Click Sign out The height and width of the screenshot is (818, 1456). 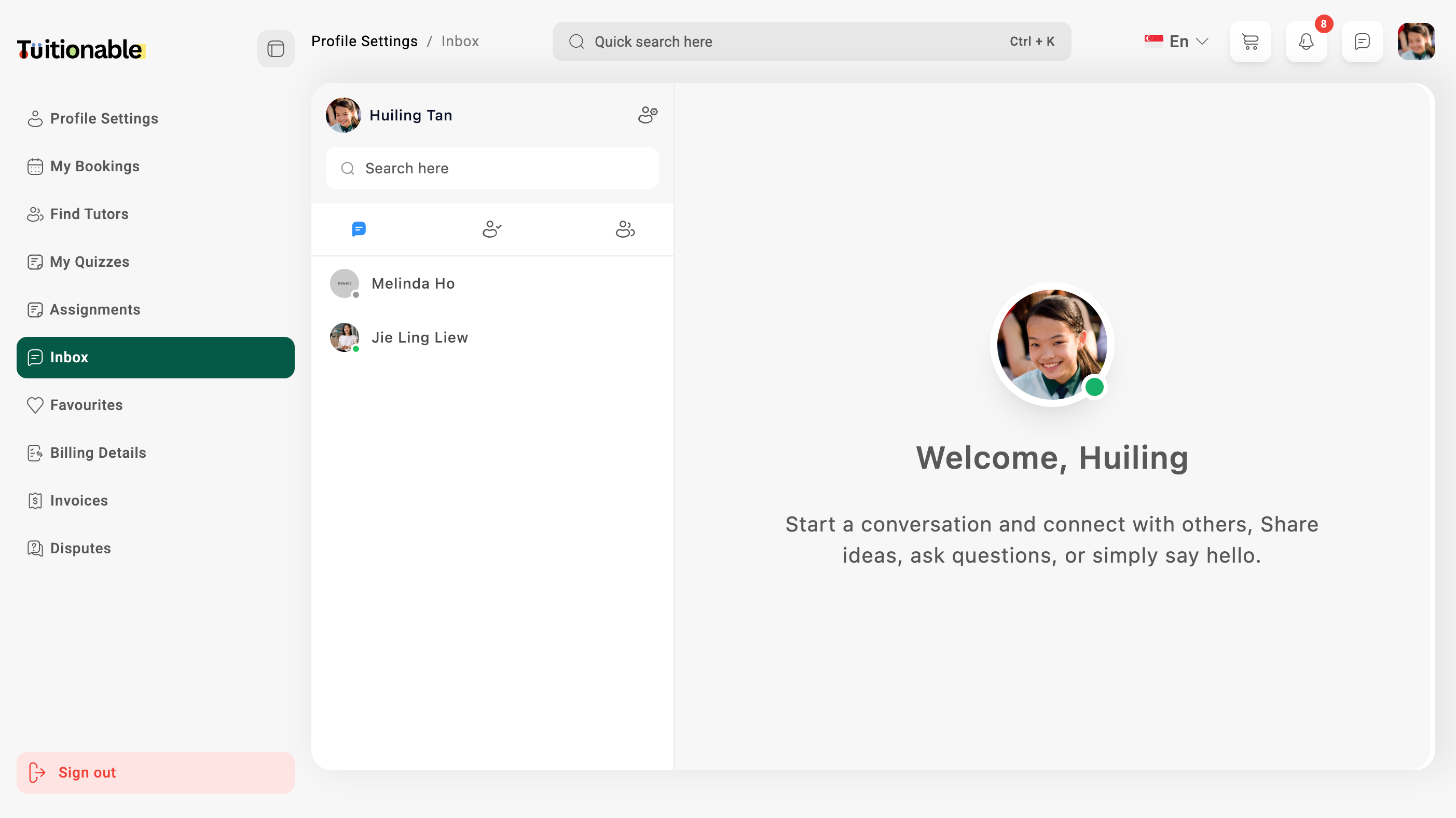tap(87, 772)
